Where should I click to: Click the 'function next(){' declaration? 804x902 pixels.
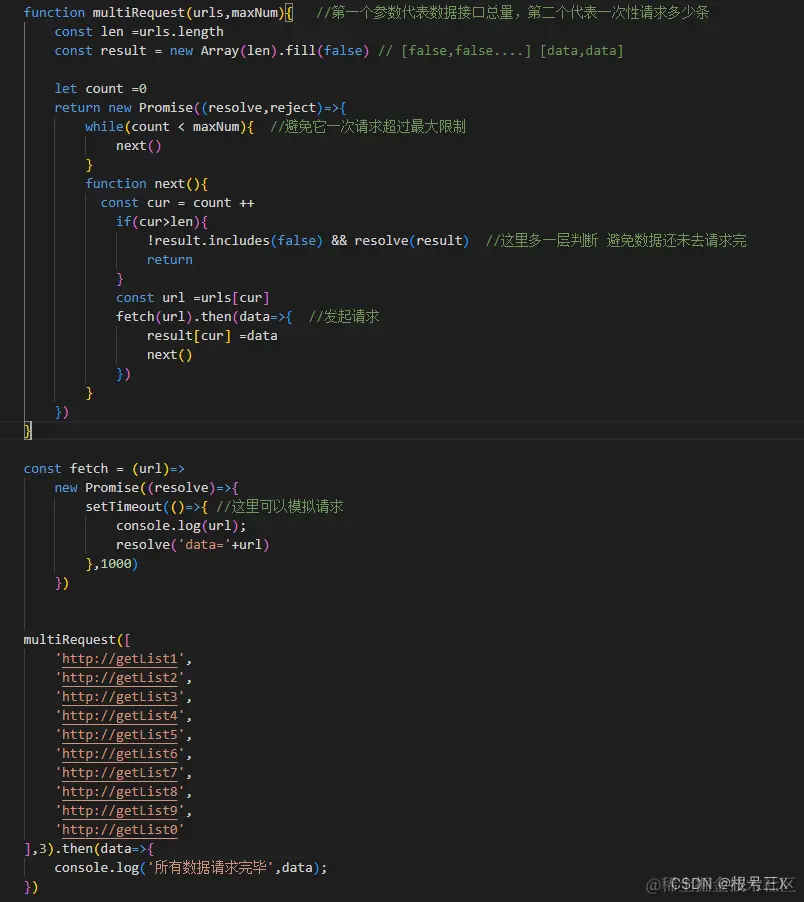tap(147, 184)
